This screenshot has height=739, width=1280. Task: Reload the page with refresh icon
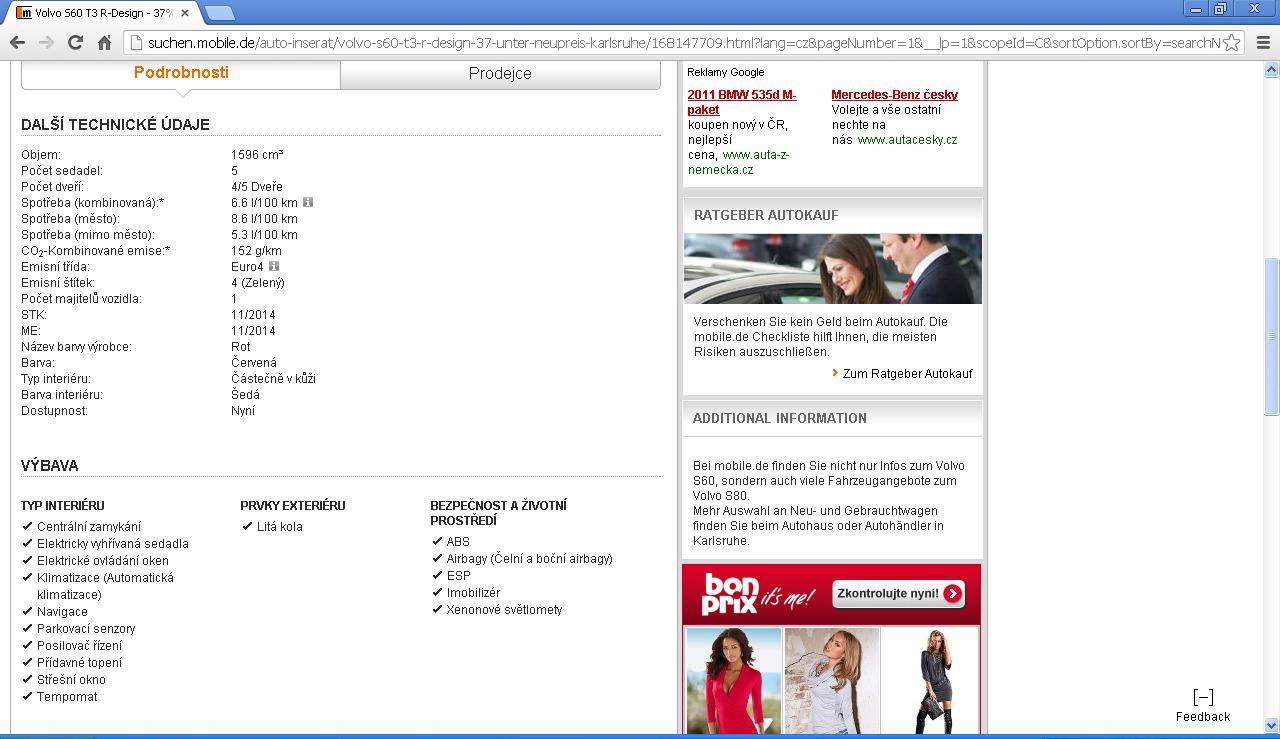75,42
